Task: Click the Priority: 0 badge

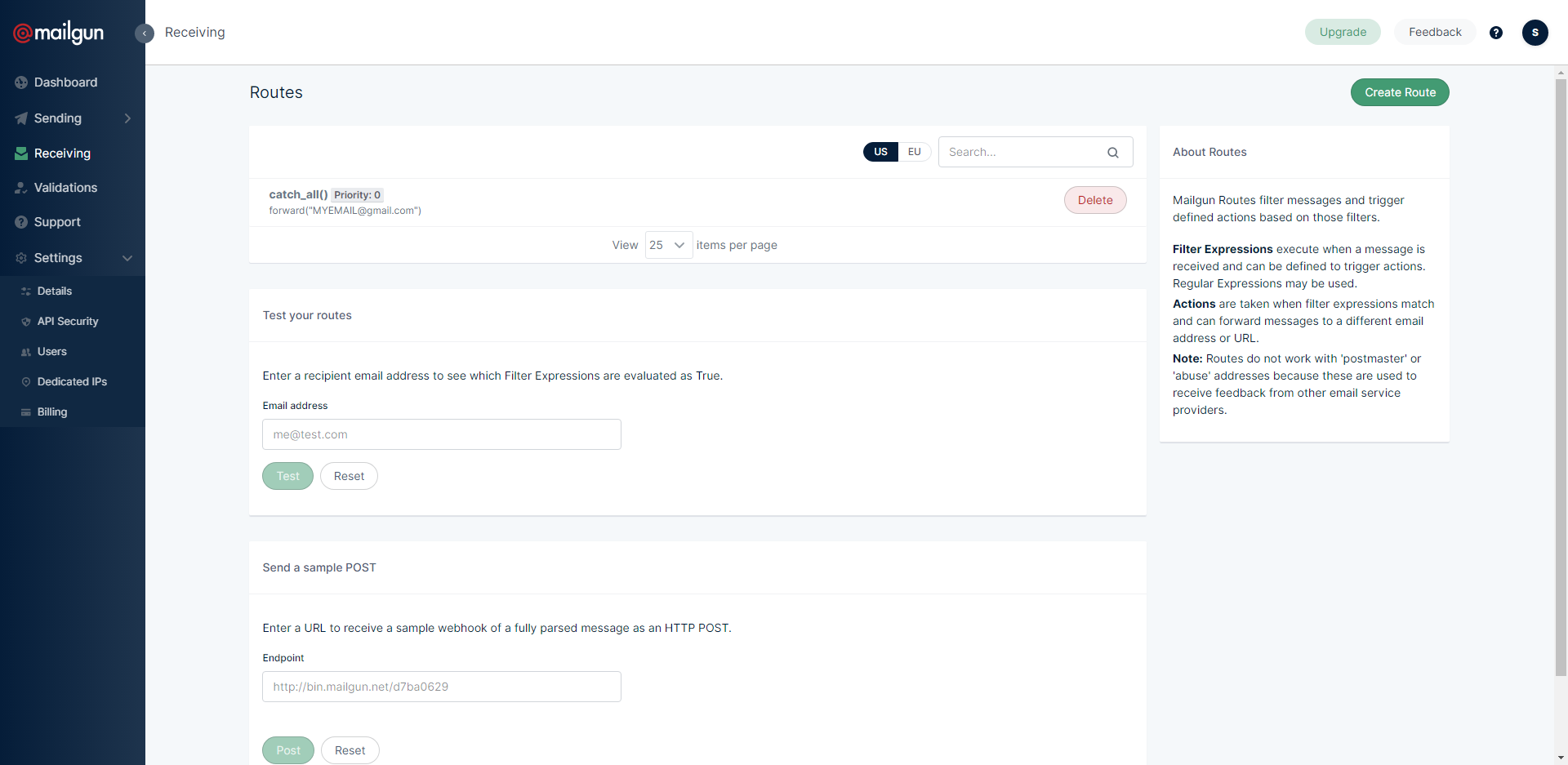Action: tap(357, 195)
